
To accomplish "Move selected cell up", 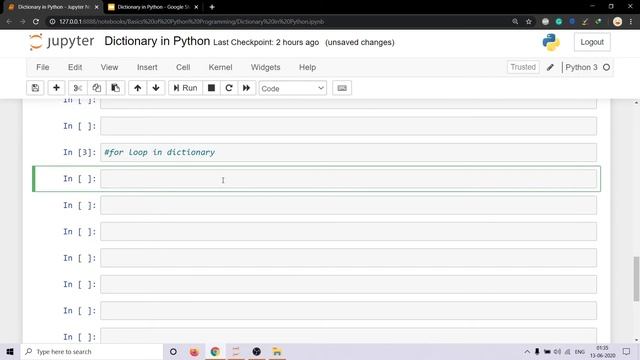I will point(138,88).
